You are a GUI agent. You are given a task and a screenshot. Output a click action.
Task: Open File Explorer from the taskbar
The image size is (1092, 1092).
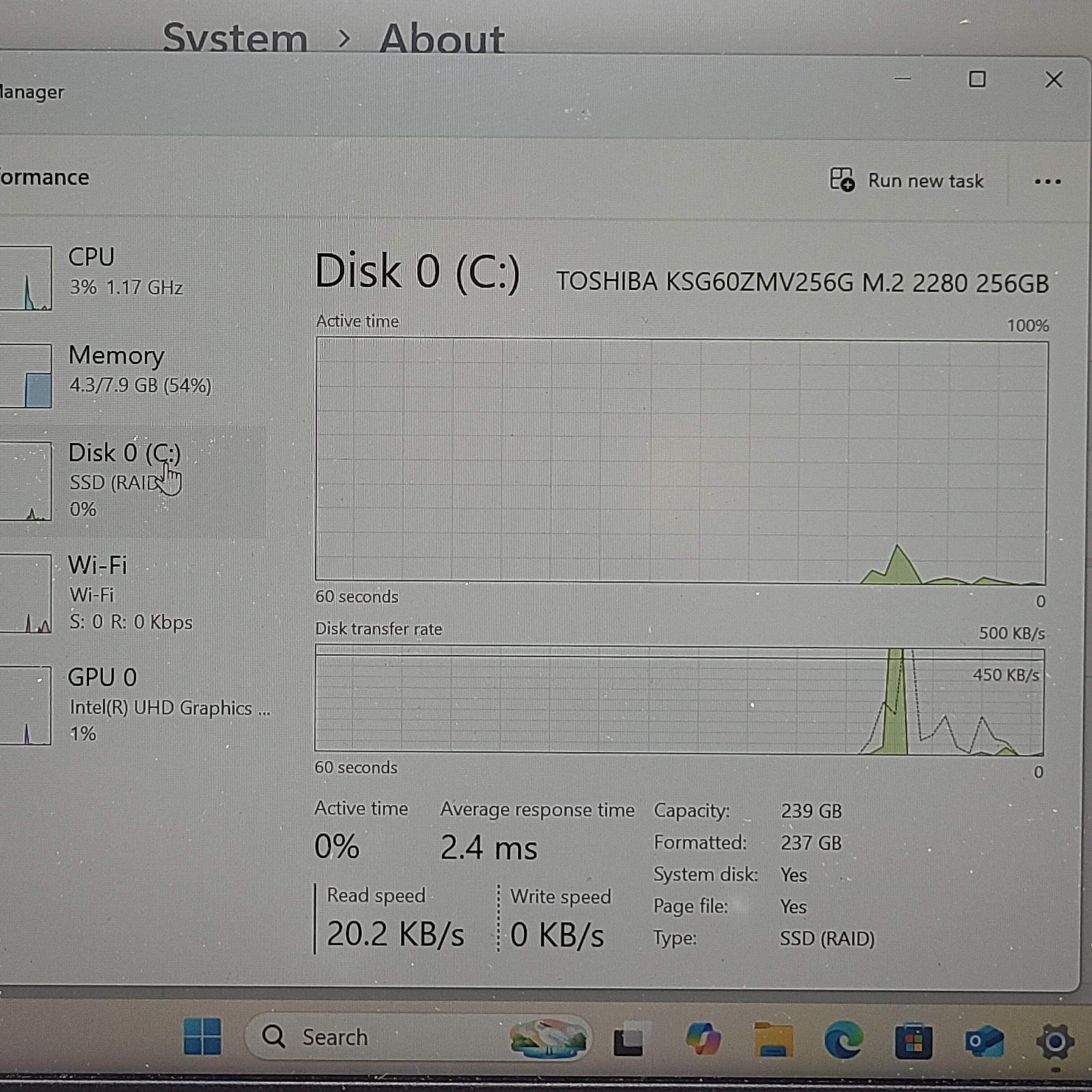pyautogui.click(x=773, y=1040)
